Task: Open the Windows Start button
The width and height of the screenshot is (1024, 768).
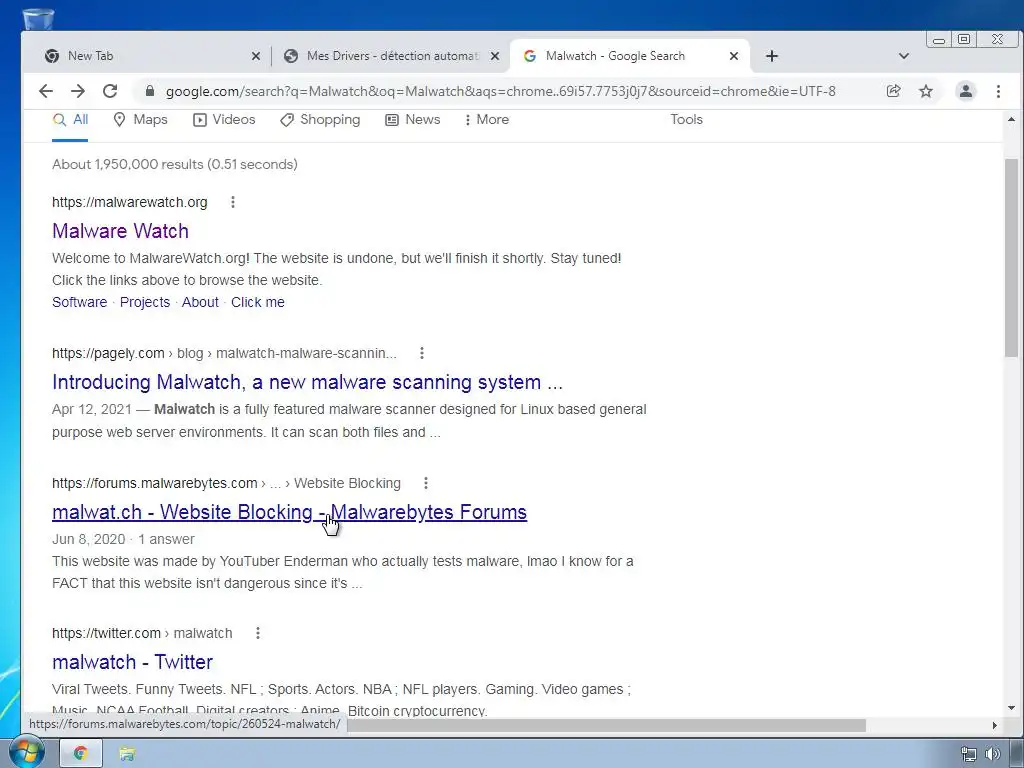Action: coord(26,752)
